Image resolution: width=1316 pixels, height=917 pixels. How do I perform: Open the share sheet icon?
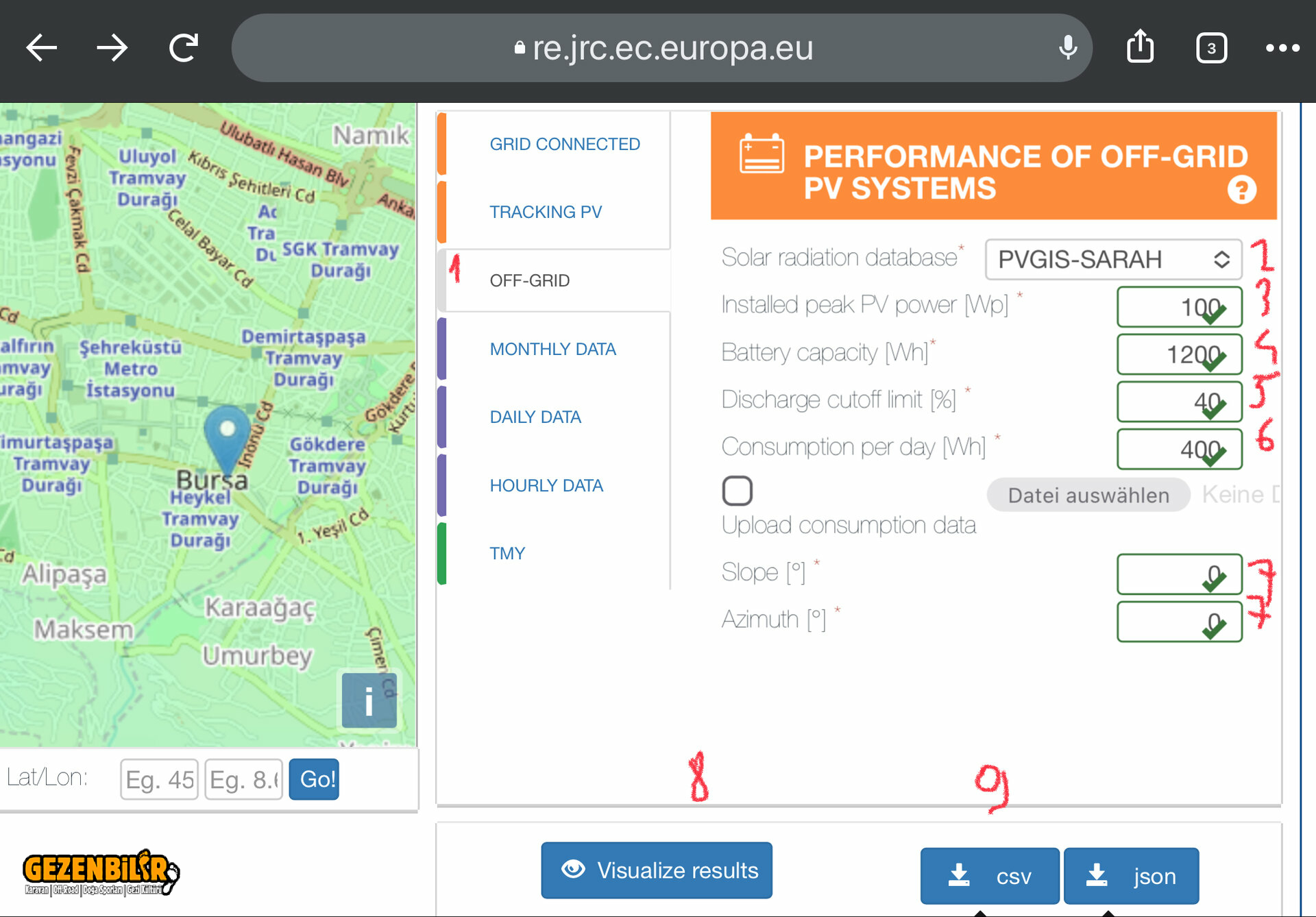point(1140,47)
